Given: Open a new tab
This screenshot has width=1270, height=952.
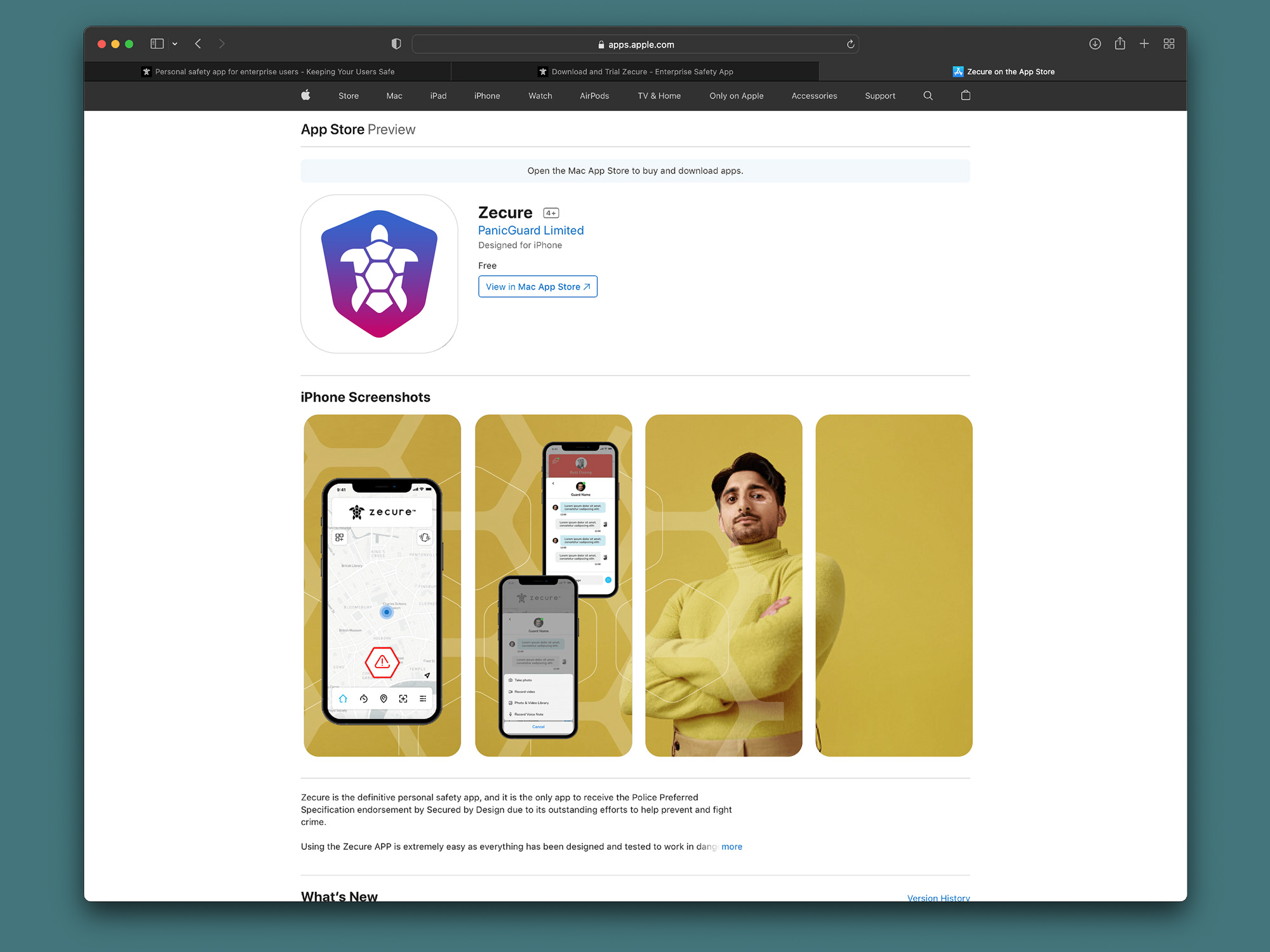Looking at the screenshot, I should tap(1144, 44).
